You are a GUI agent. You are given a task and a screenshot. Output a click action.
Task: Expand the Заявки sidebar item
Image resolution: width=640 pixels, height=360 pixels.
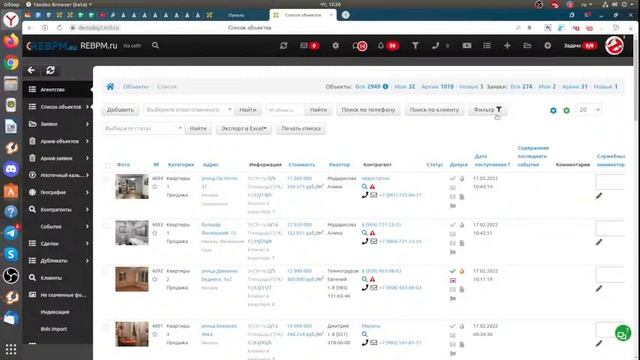click(87, 124)
